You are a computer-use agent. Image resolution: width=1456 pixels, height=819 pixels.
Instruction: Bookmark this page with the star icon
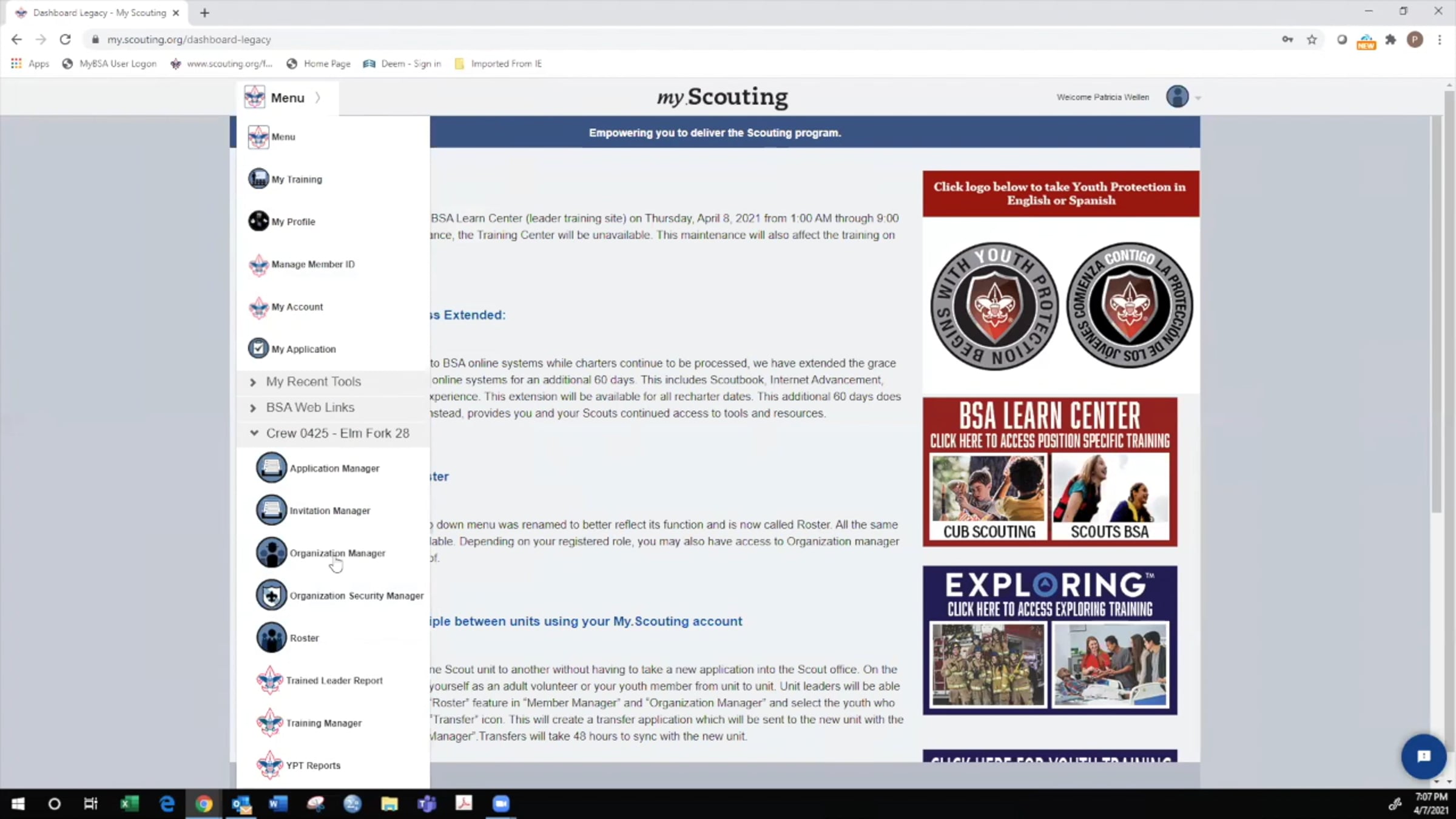point(1312,39)
